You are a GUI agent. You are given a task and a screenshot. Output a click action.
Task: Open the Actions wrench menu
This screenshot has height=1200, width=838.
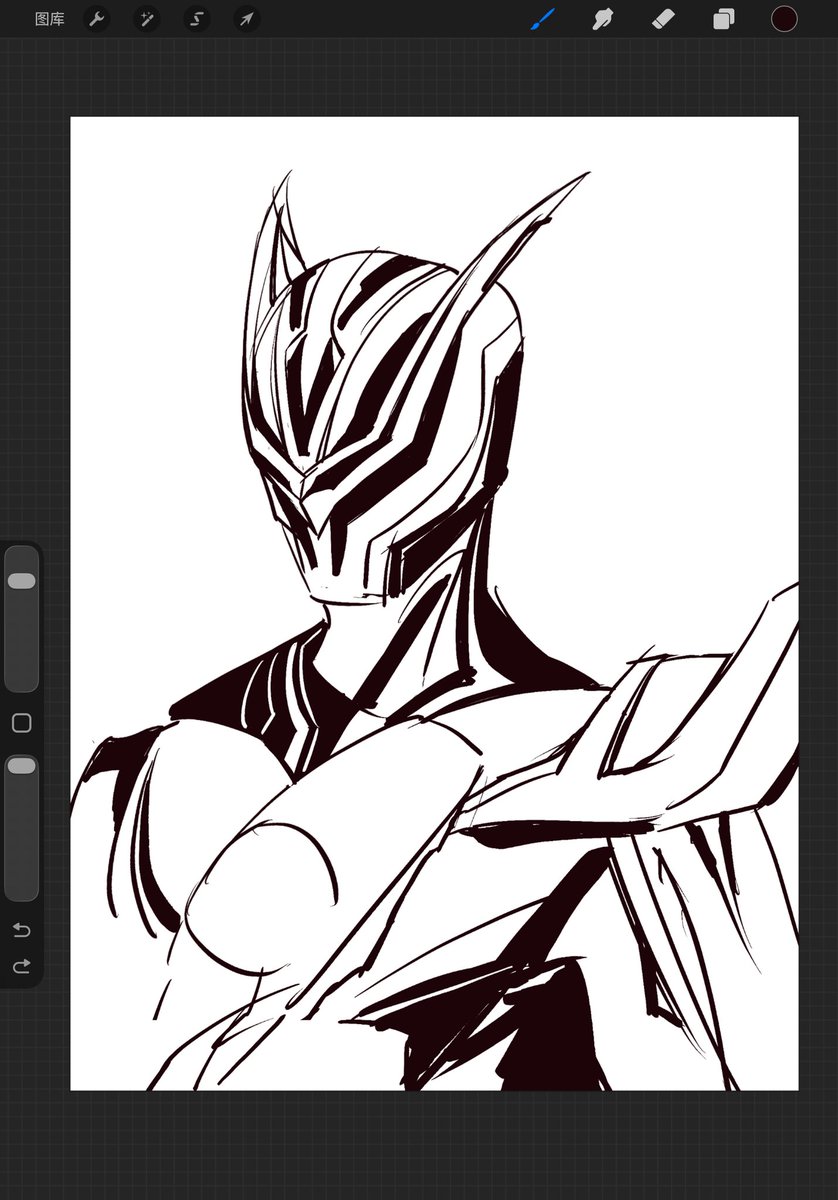pyautogui.click(x=96, y=19)
